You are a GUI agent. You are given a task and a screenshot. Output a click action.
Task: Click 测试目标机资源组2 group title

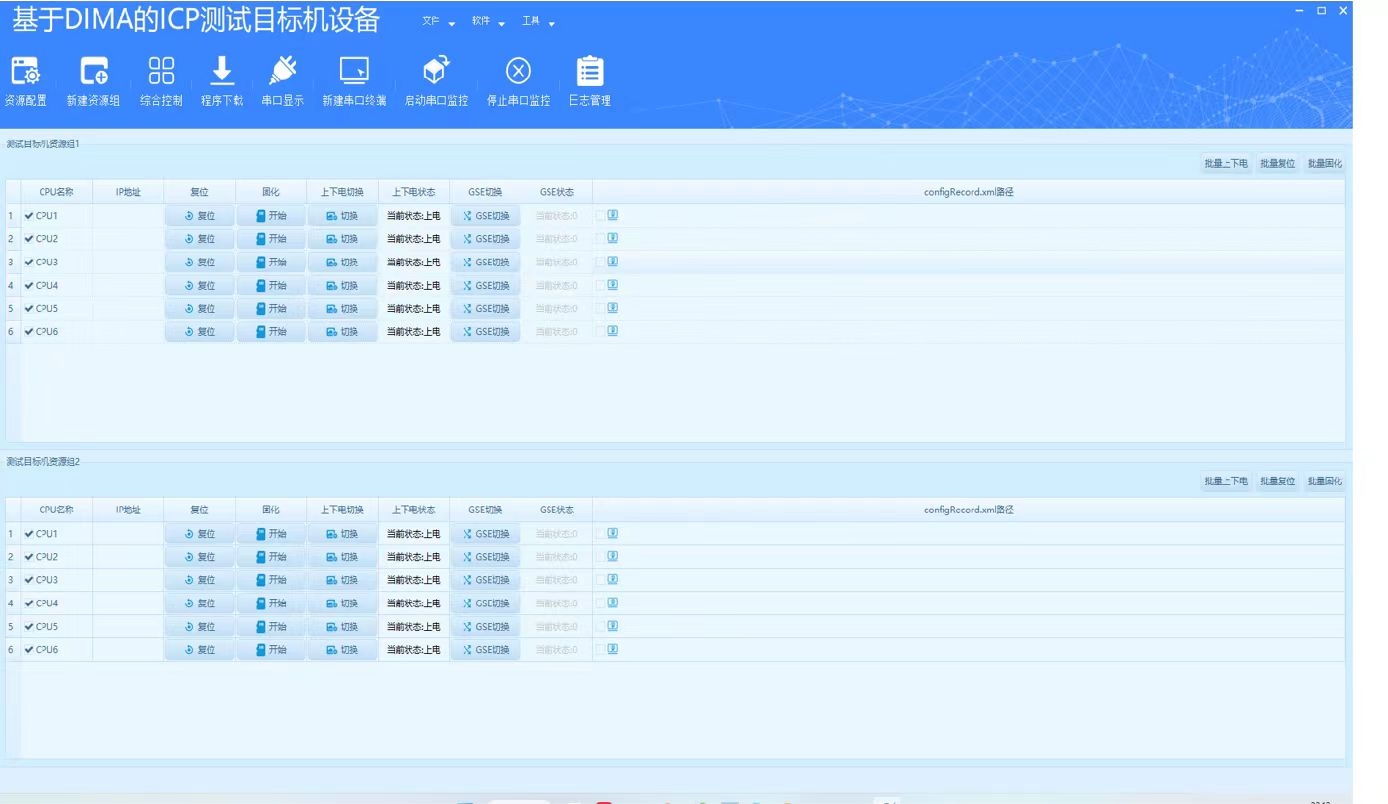point(43,462)
